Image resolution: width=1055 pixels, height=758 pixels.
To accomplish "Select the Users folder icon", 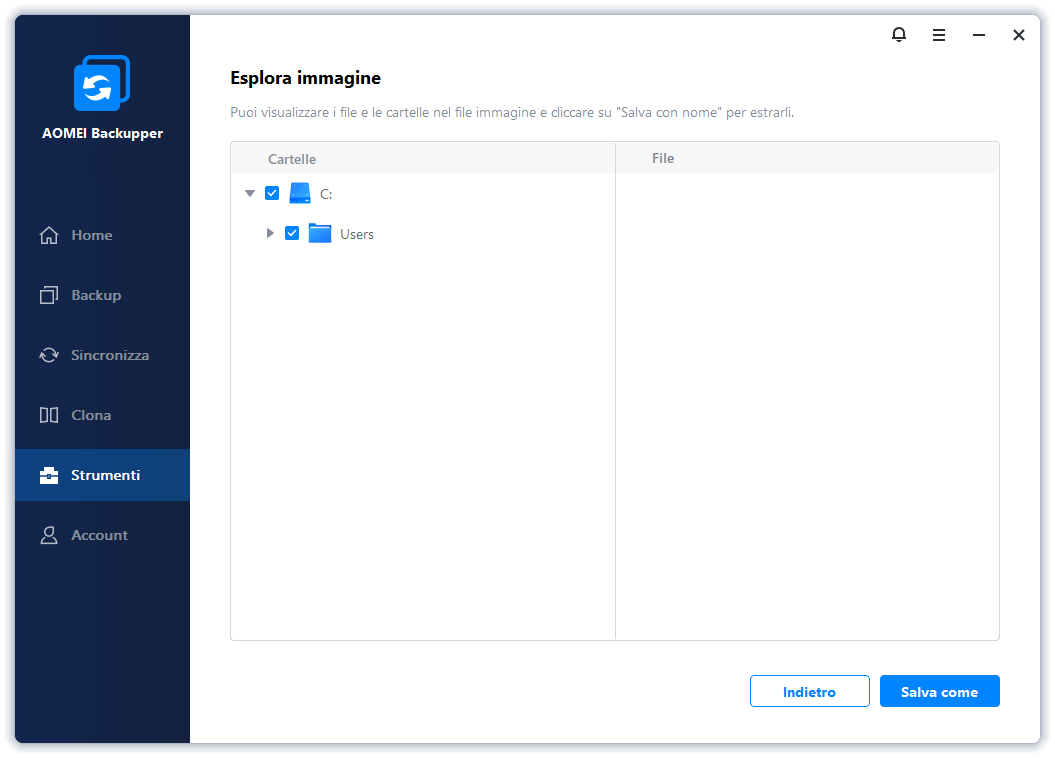I will pyautogui.click(x=320, y=233).
